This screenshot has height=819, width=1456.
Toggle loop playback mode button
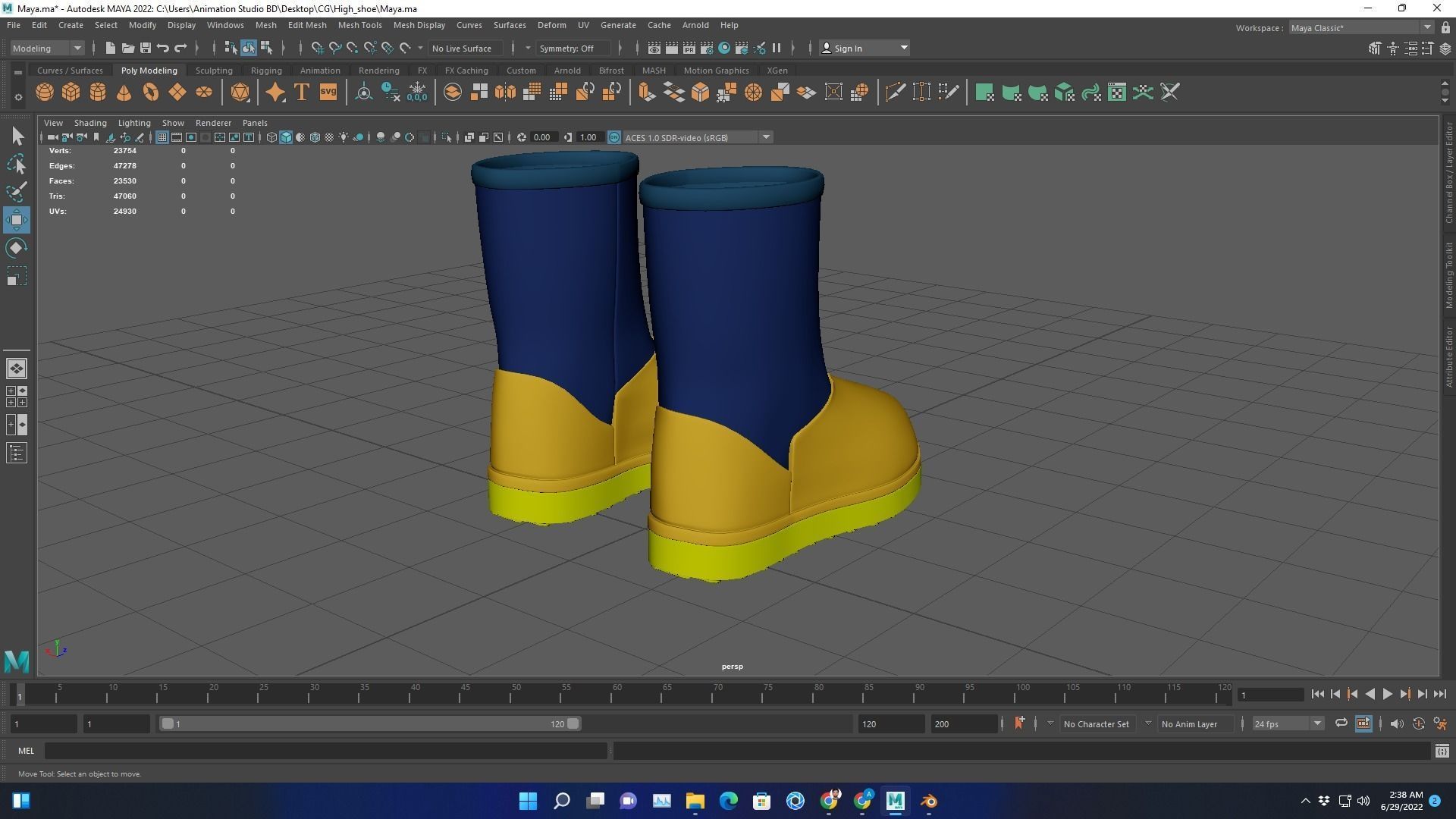pos(1341,723)
